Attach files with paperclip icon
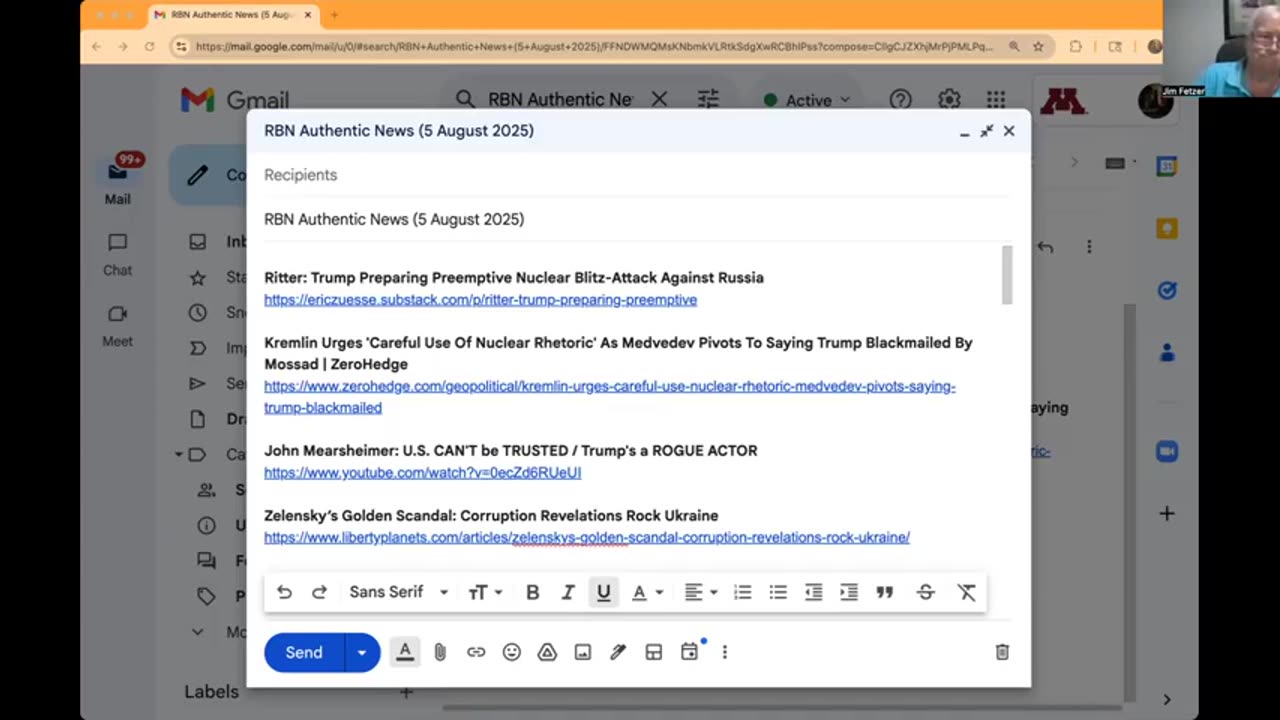1280x720 pixels. tap(440, 652)
